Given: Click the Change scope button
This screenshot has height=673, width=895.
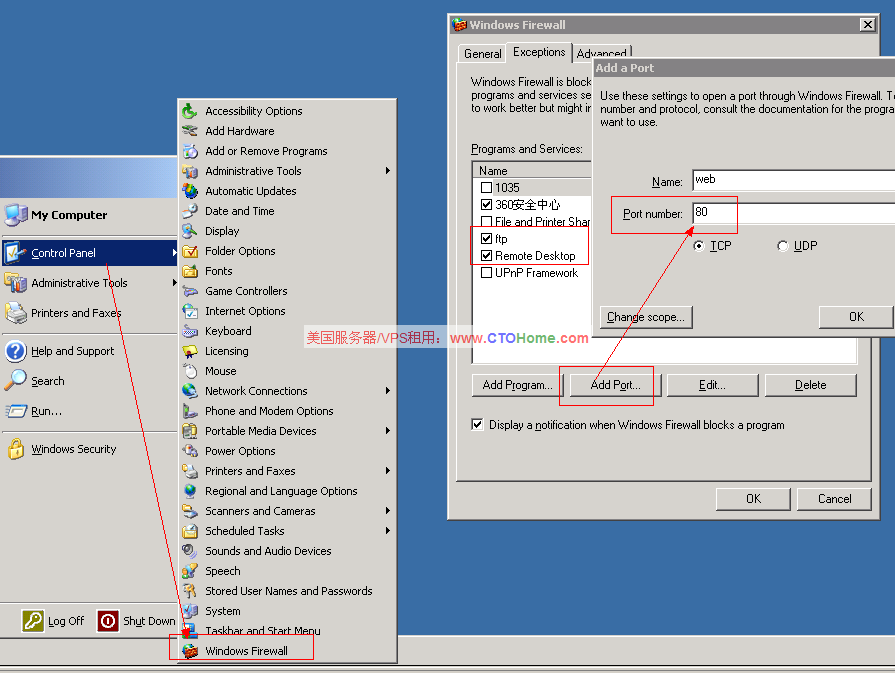Looking at the screenshot, I should [646, 317].
